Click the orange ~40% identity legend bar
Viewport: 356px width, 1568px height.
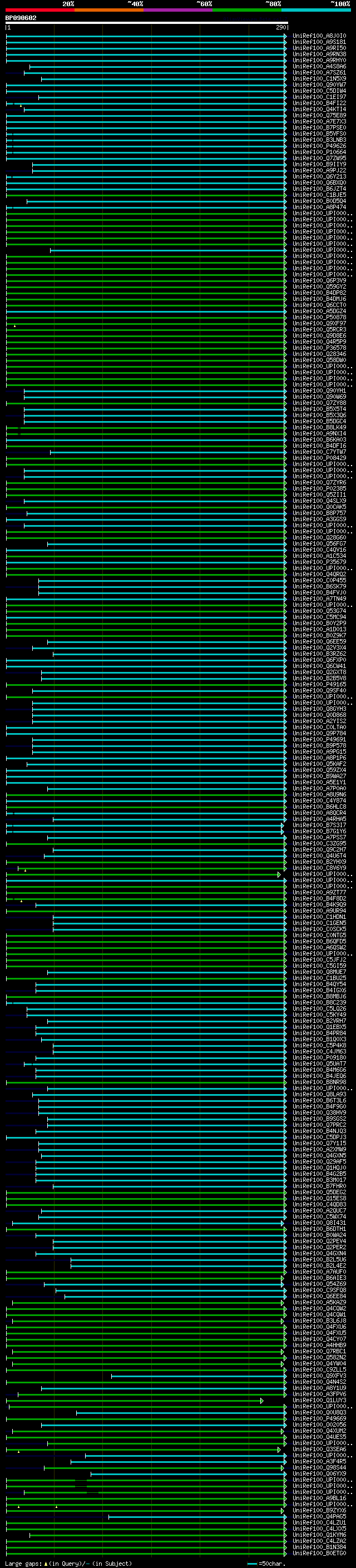(109, 10)
